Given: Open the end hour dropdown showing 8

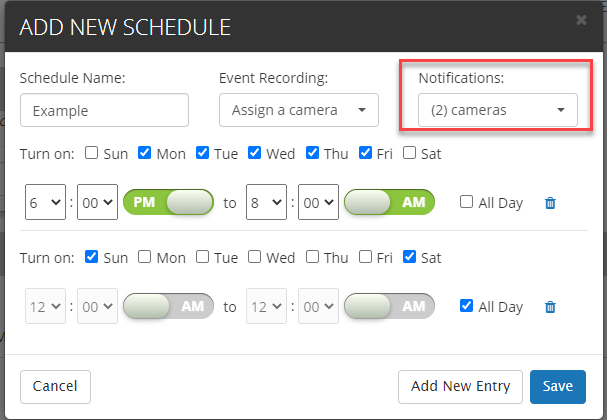Looking at the screenshot, I should pos(266,203).
